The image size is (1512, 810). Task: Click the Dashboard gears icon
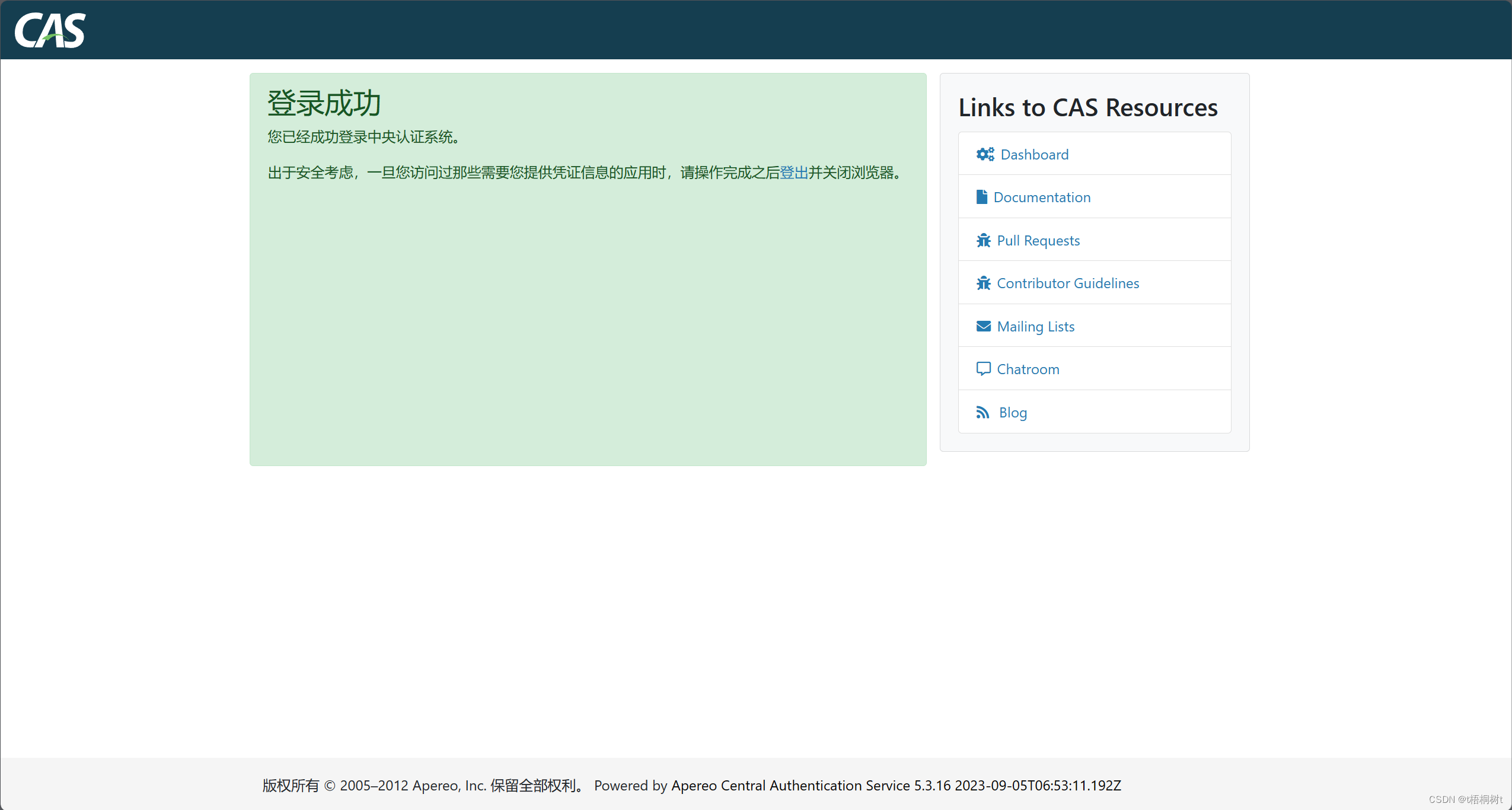985,154
